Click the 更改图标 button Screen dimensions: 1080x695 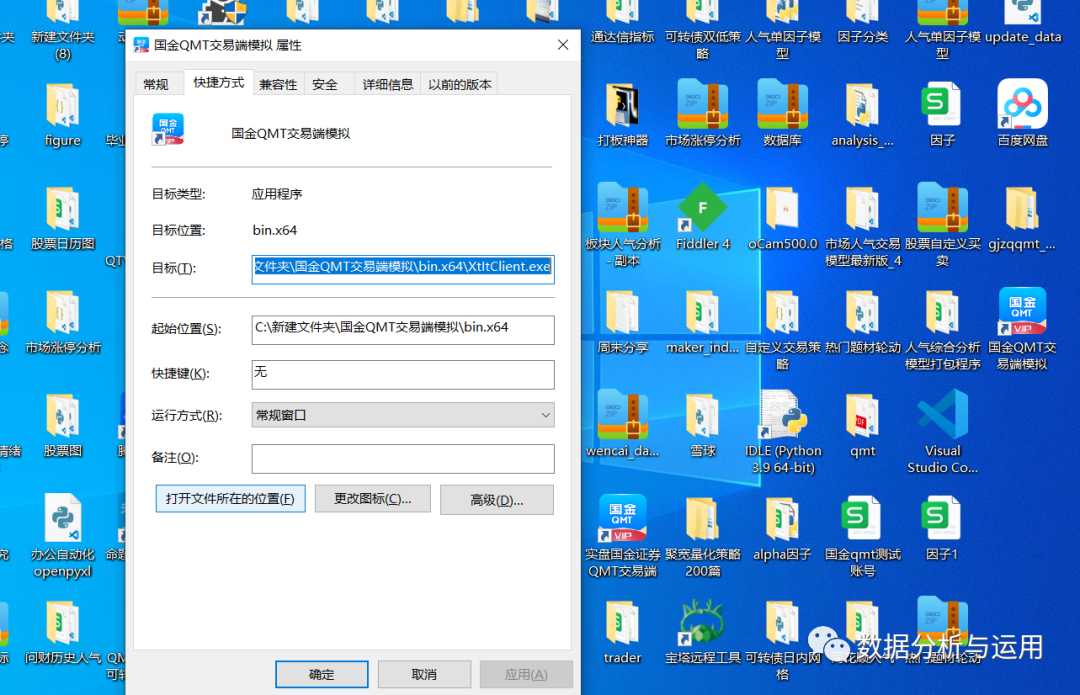[x=373, y=499]
